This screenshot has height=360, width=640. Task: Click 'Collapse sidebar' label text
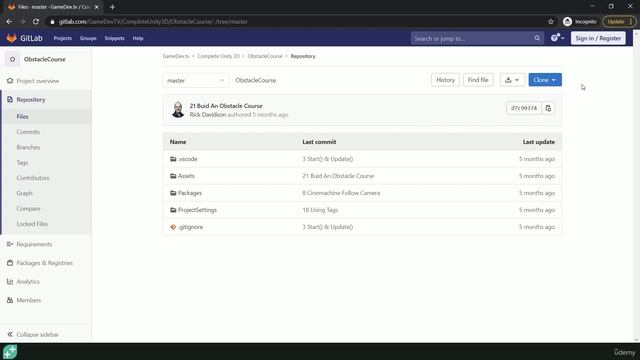coord(38,335)
